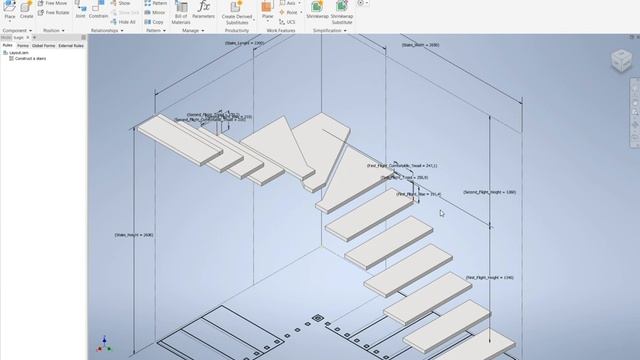640x360 pixels.
Task: Open the fx Parameters dialog
Action: tap(203, 10)
